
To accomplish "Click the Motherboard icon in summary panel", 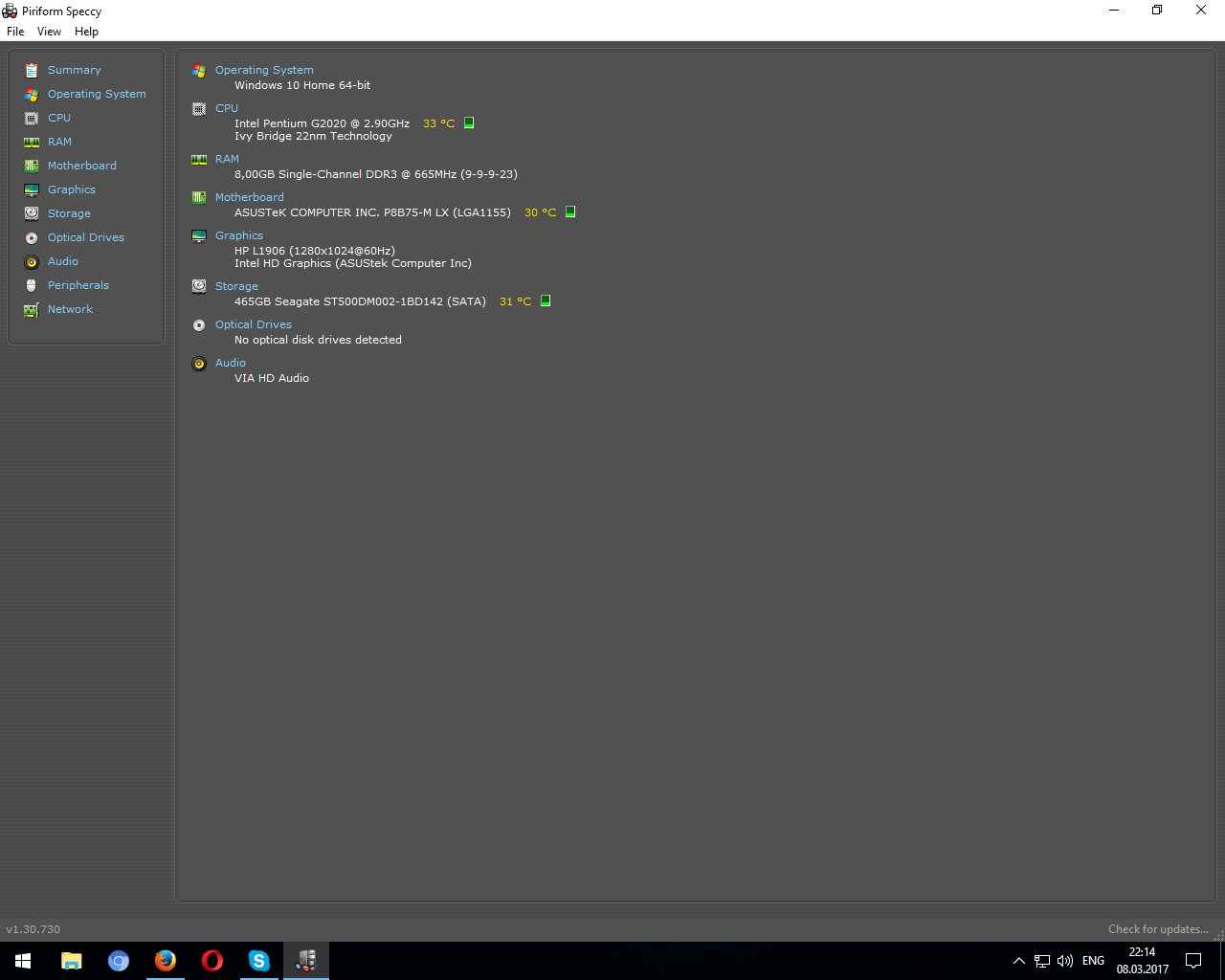I will click(199, 198).
